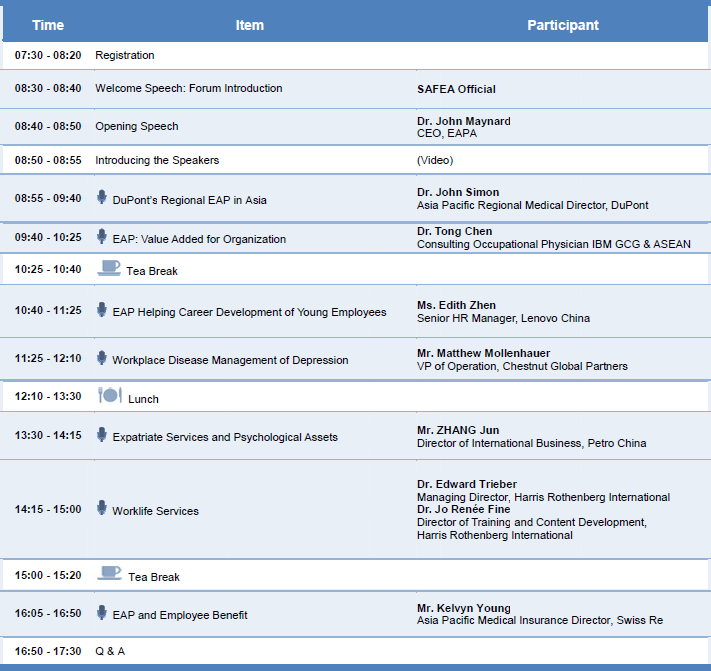Select the 10:40 - 11:25 time cell
711x671 pixels.
click(48, 311)
